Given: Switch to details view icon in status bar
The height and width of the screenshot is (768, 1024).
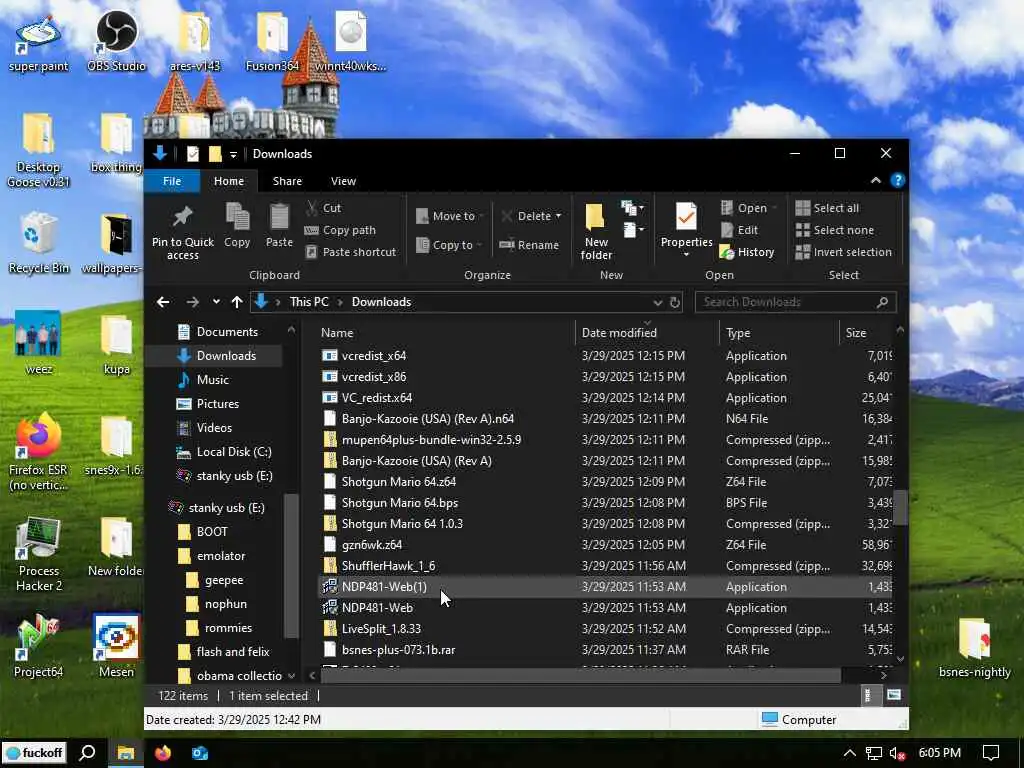Looking at the screenshot, I should pyautogui.click(x=868, y=696).
